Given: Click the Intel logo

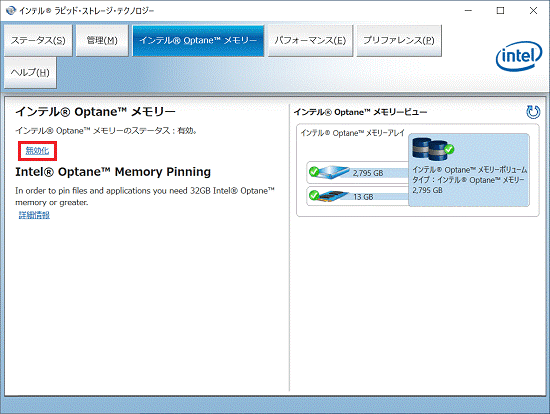Looking at the screenshot, I should [x=519, y=56].
